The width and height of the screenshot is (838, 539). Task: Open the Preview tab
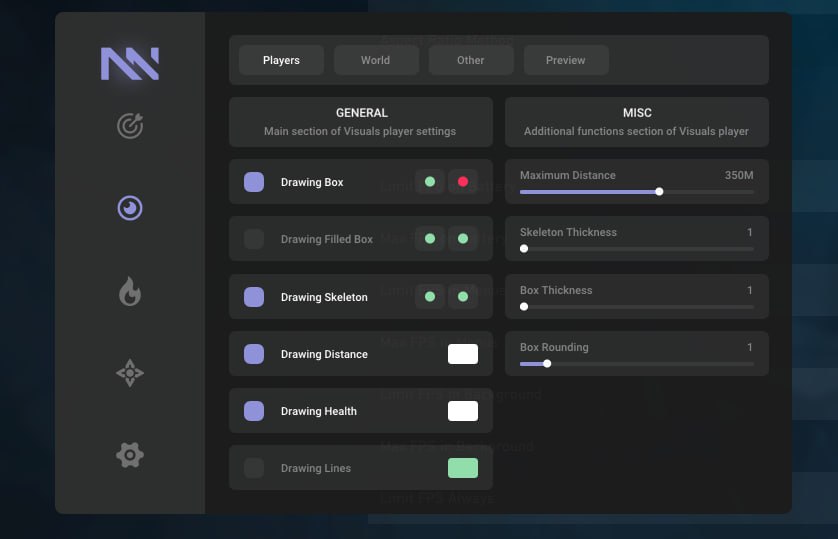click(566, 60)
